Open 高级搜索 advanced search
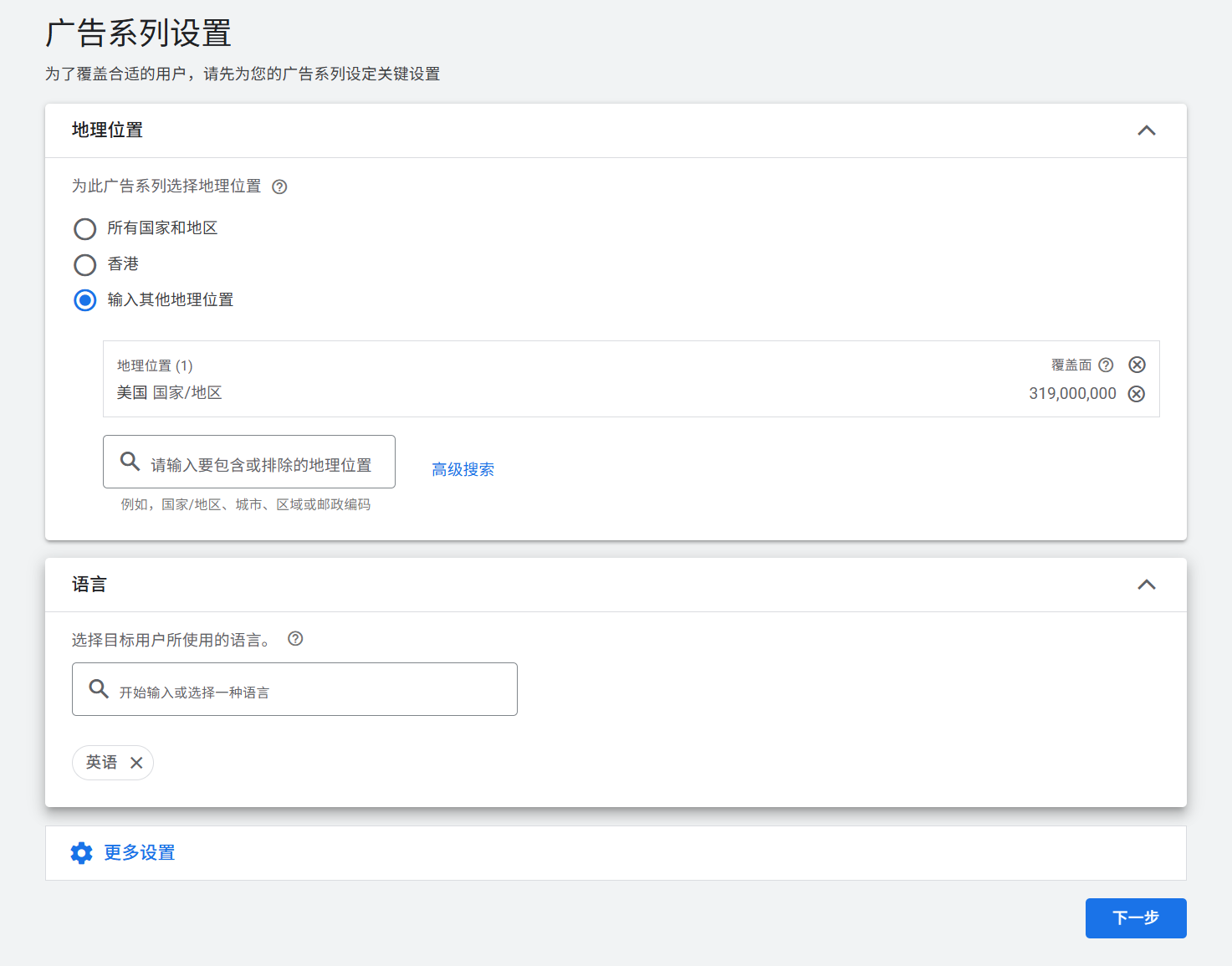 click(463, 469)
